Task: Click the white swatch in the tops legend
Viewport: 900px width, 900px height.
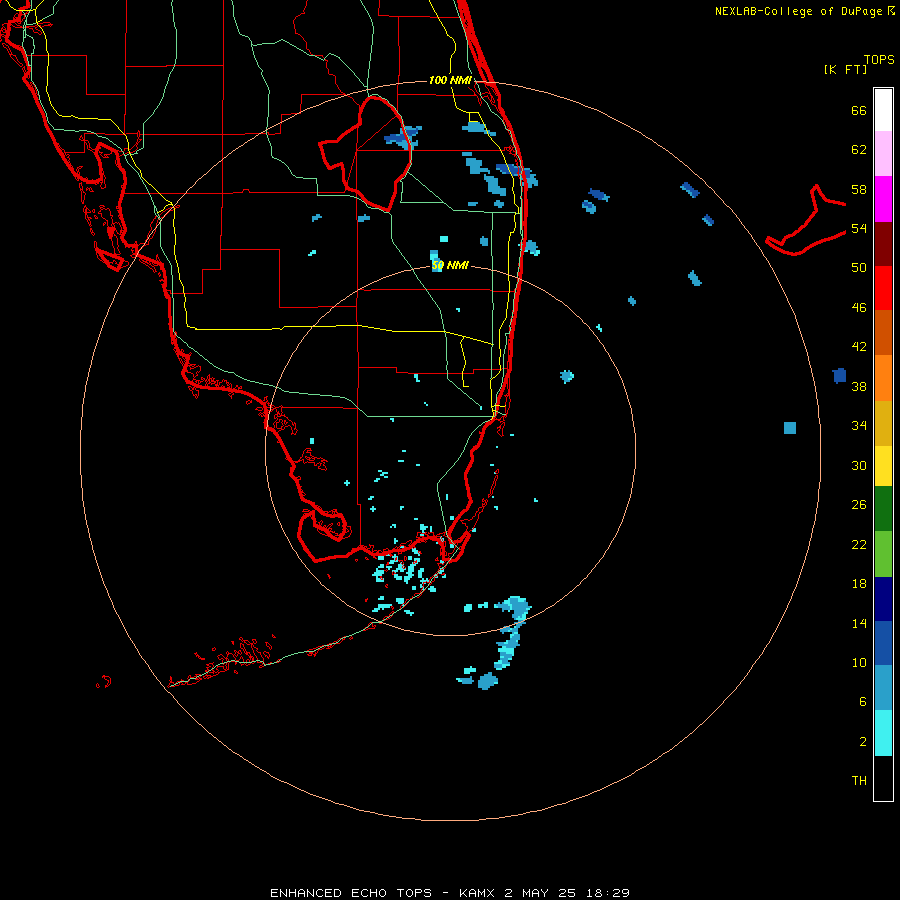Action: click(x=883, y=110)
